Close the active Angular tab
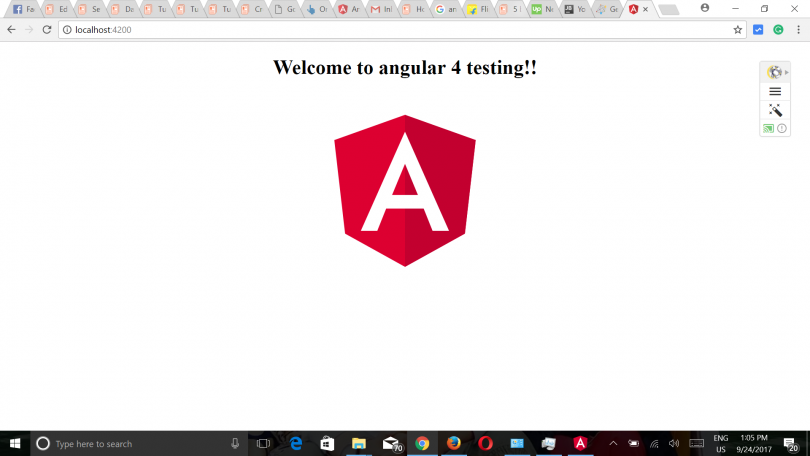This screenshot has height=456, width=810. [645, 9]
